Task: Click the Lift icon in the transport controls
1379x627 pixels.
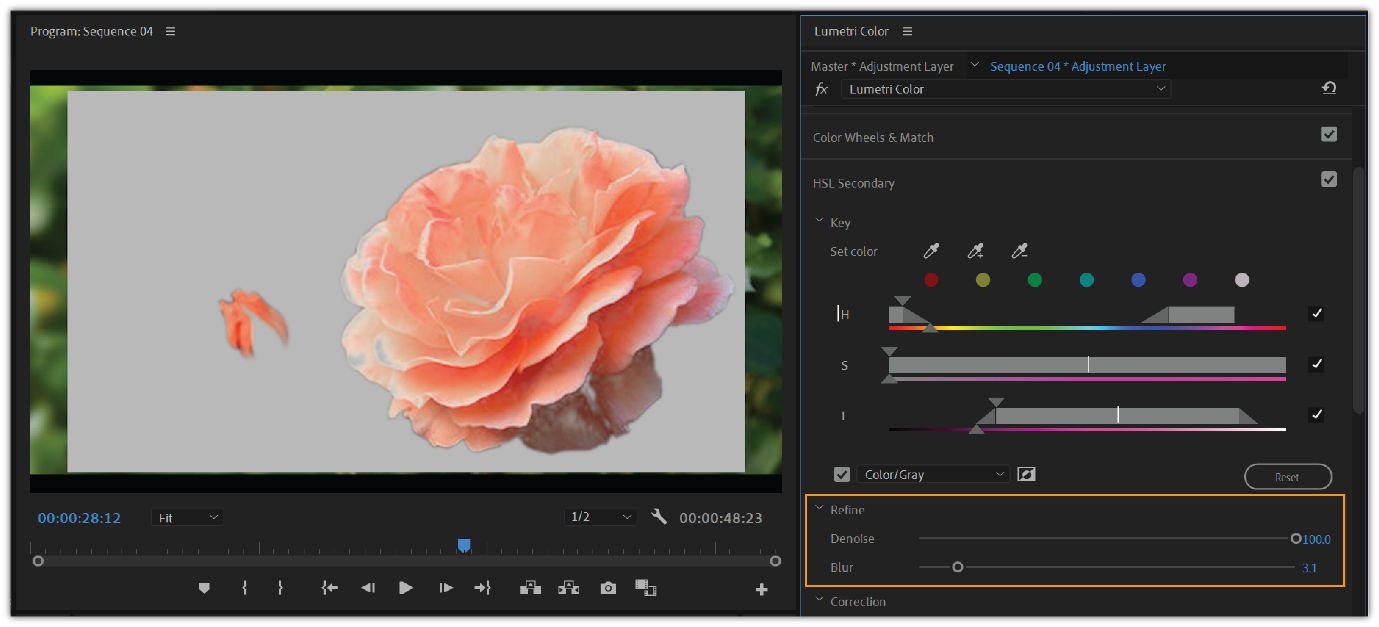Action: point(529,588)
